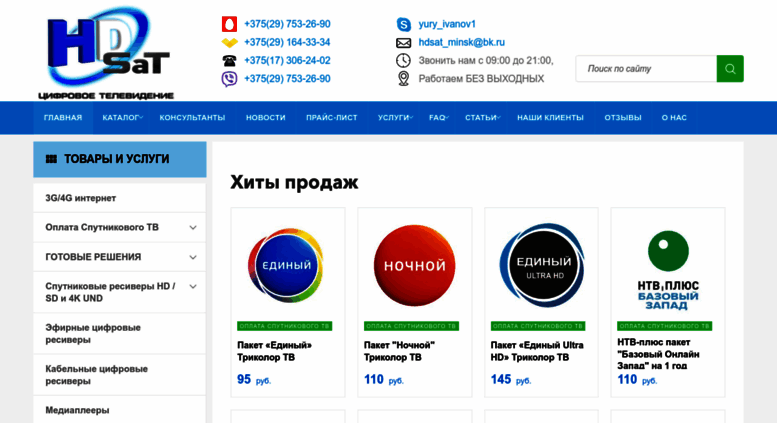
Task: Open Пакет «Единый Ultra HD» title
Action: (537, 351)
